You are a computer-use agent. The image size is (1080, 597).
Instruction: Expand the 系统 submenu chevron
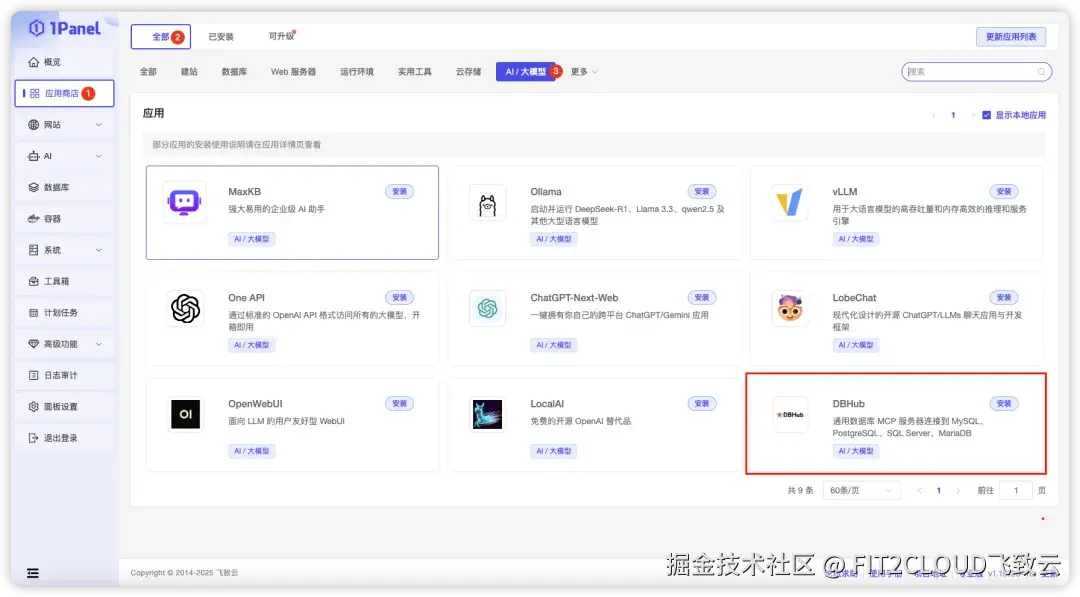98,250
